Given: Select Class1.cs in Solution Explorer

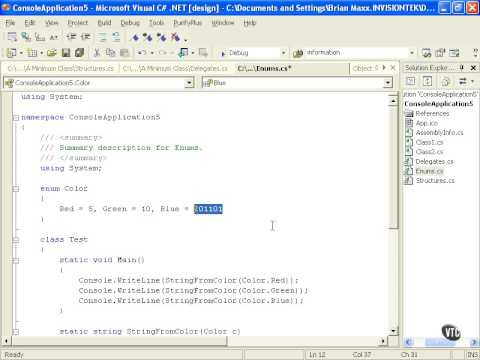Looking at the screenshot, I should tap(429, 142).
